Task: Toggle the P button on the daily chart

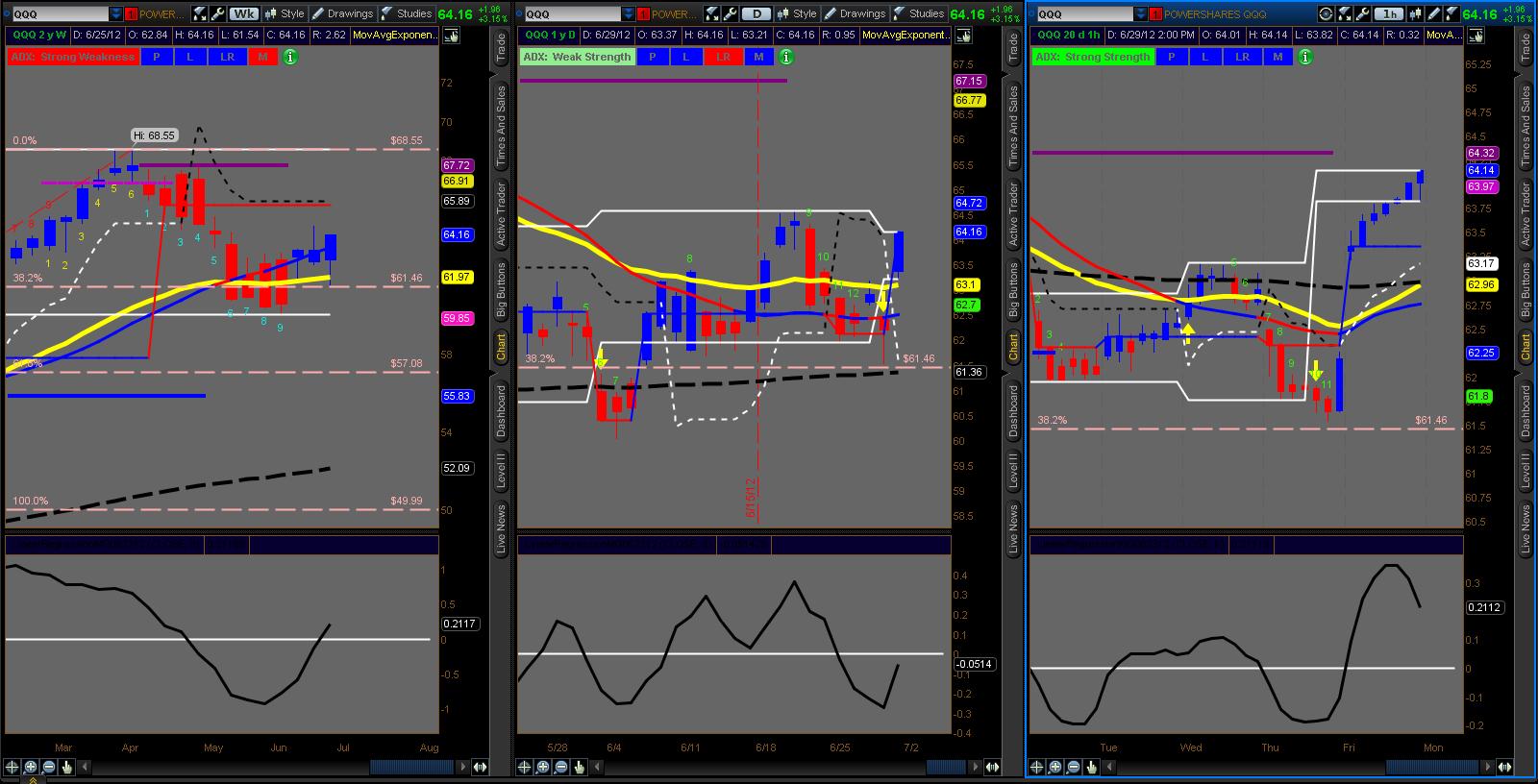Action: point(652,57)
